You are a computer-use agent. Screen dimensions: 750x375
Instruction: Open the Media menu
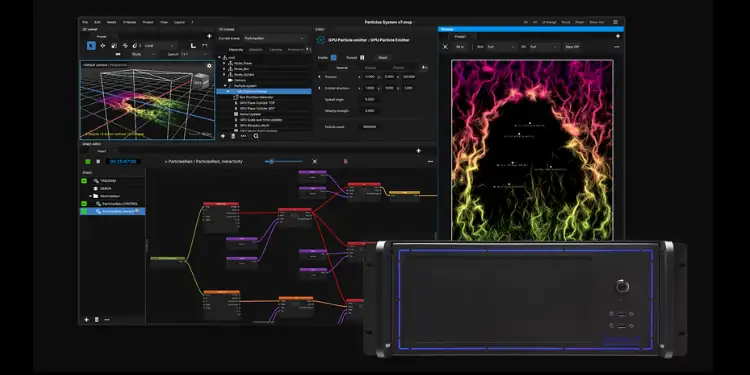[111, 22]
